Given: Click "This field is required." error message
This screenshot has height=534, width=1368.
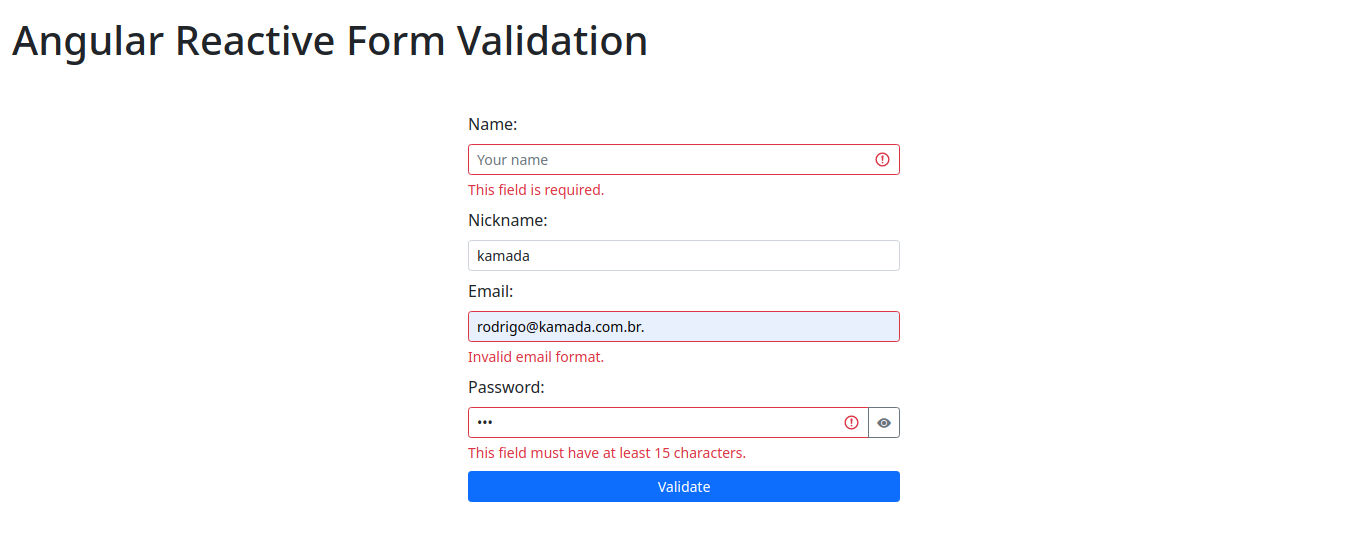Looking at the screenshot, I should coord(536,190).
